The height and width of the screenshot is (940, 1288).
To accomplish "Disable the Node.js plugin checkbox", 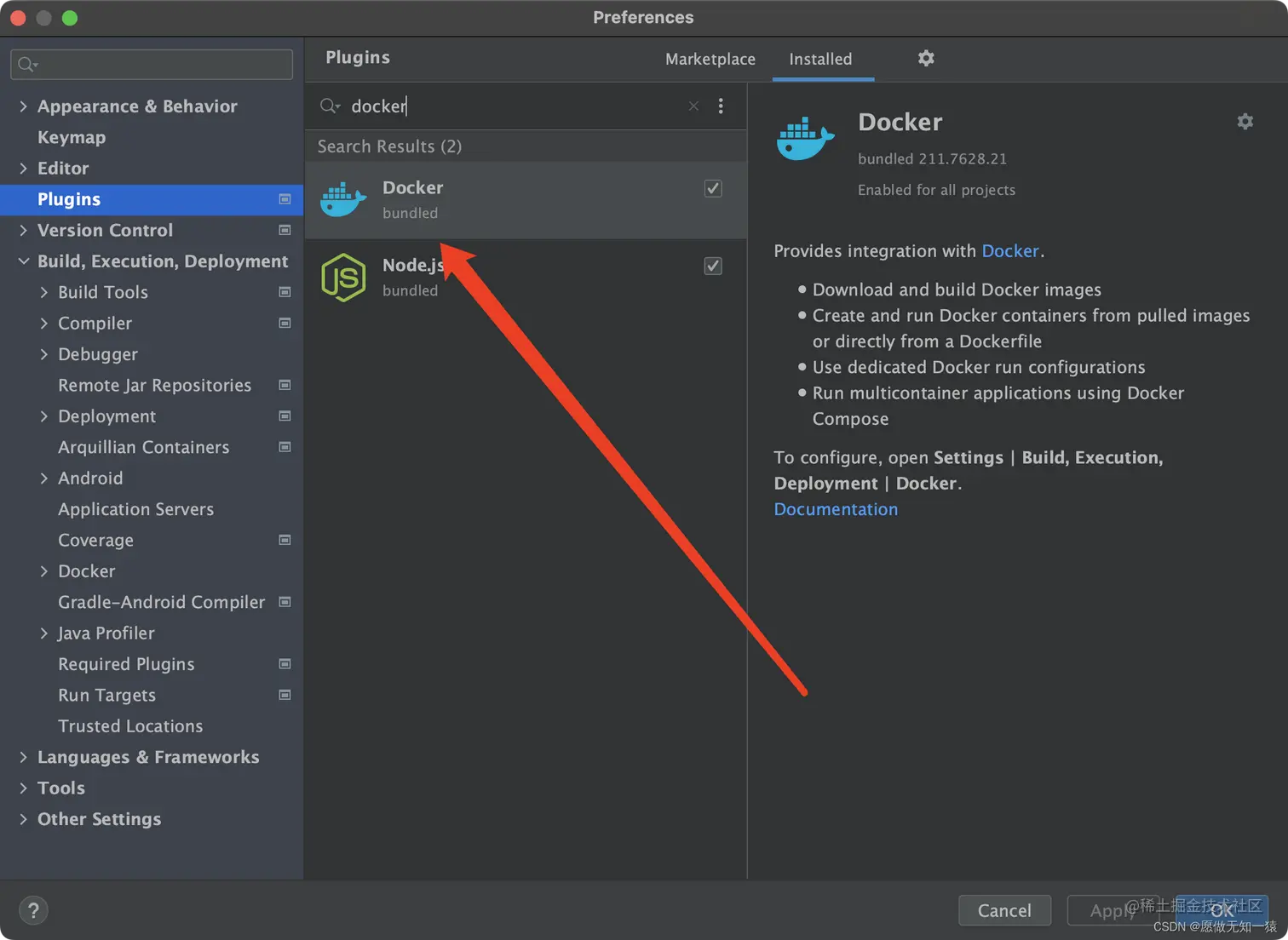I will point(713,266).
